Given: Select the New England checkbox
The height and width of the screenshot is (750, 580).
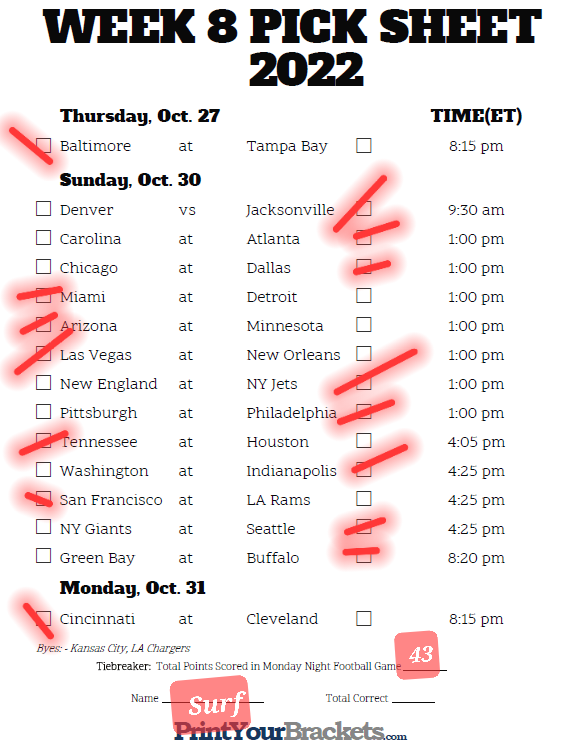Looking at the screenshot, I should pos(44,383).
